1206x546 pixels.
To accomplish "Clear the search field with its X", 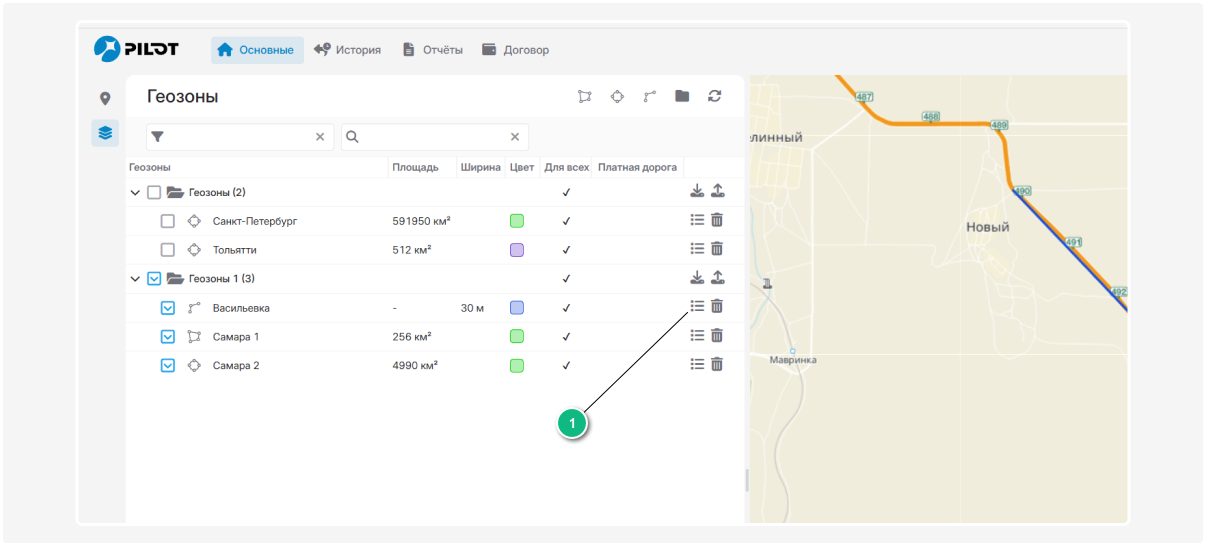I will coord(515,137).
